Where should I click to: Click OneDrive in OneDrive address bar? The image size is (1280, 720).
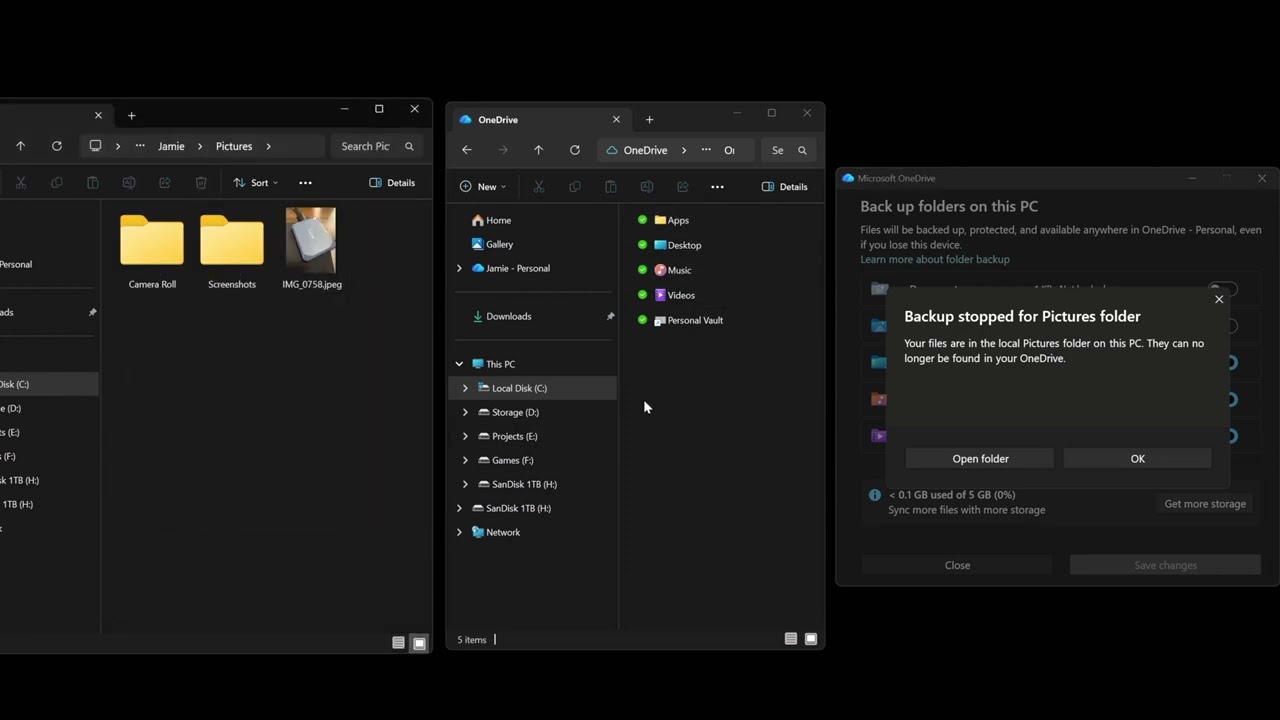tap(645, 150)
